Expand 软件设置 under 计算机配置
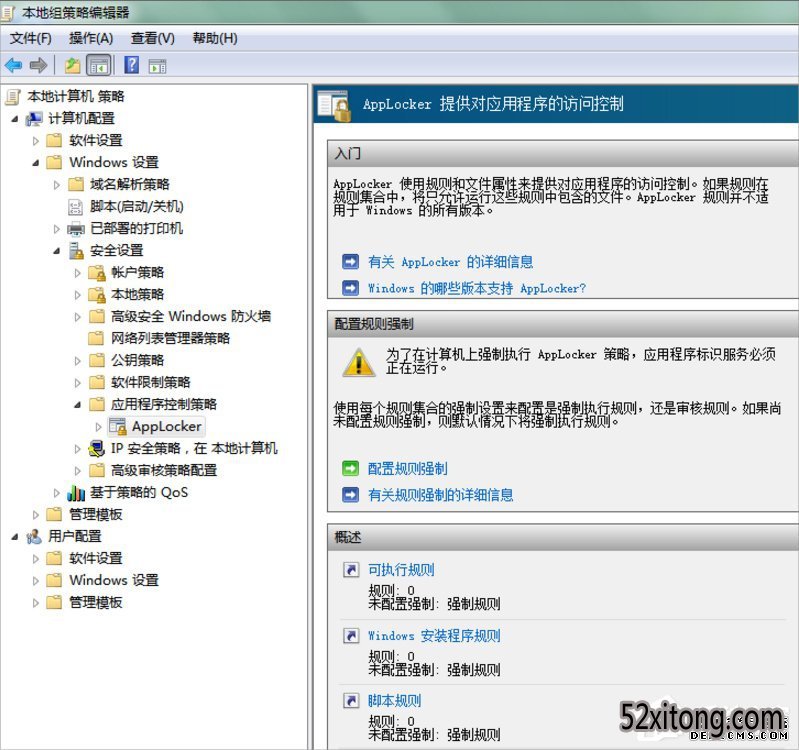799x750 pixels. pyautogui.click(x=36, y=141)
